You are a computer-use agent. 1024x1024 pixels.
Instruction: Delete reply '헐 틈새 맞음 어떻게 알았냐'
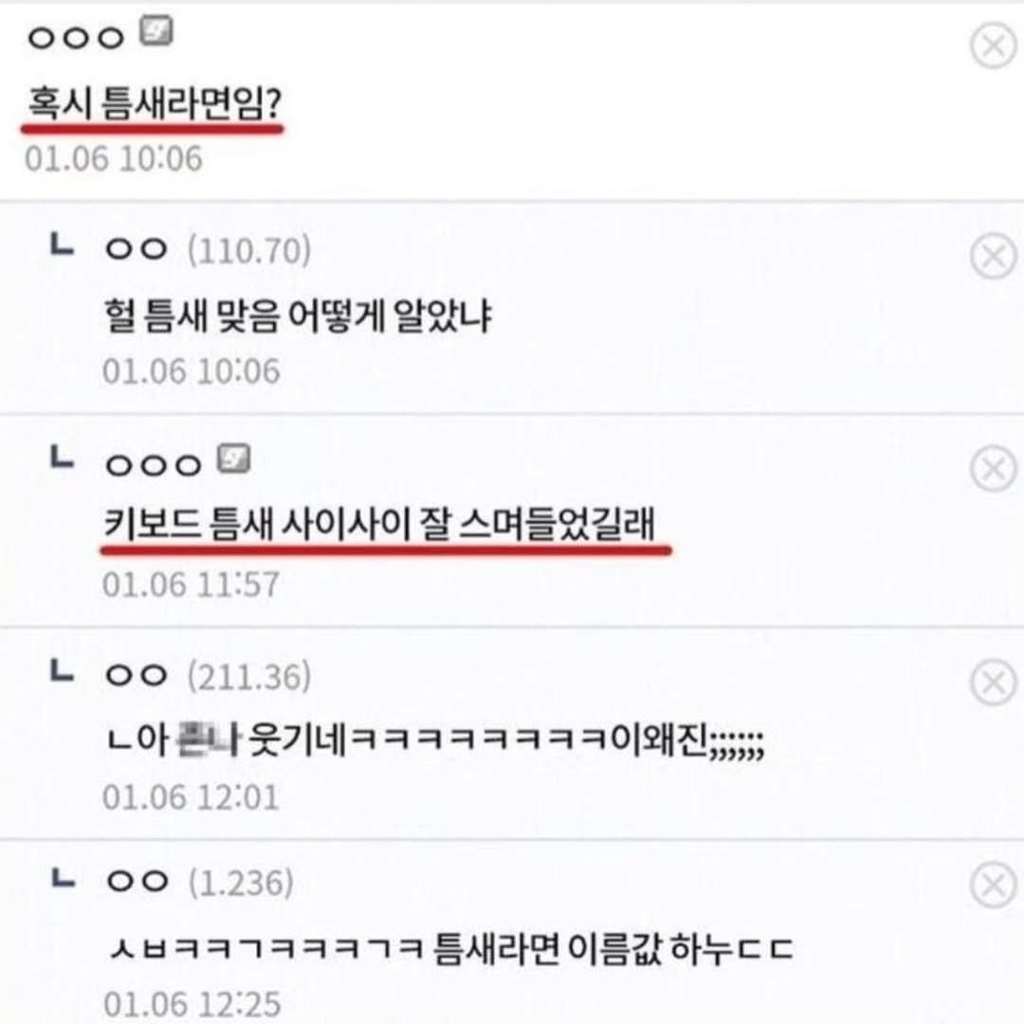point(993,255)
